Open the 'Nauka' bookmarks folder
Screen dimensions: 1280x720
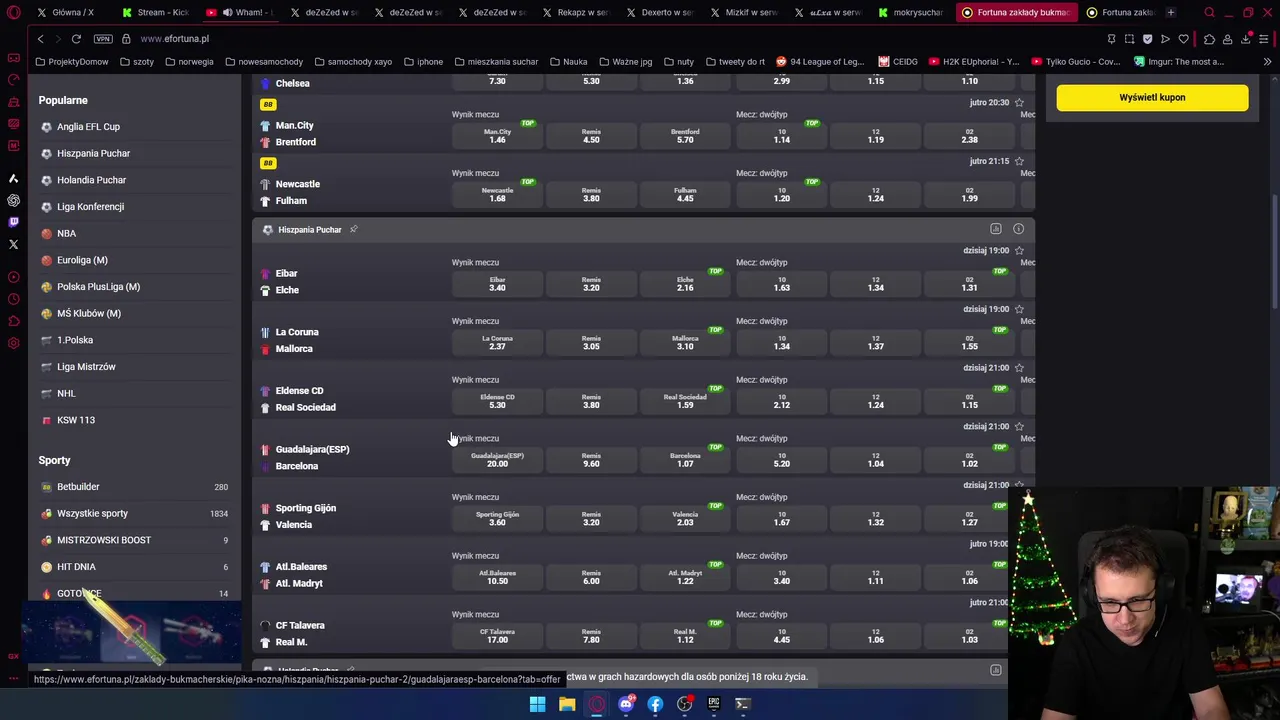[x=568, y=62]
